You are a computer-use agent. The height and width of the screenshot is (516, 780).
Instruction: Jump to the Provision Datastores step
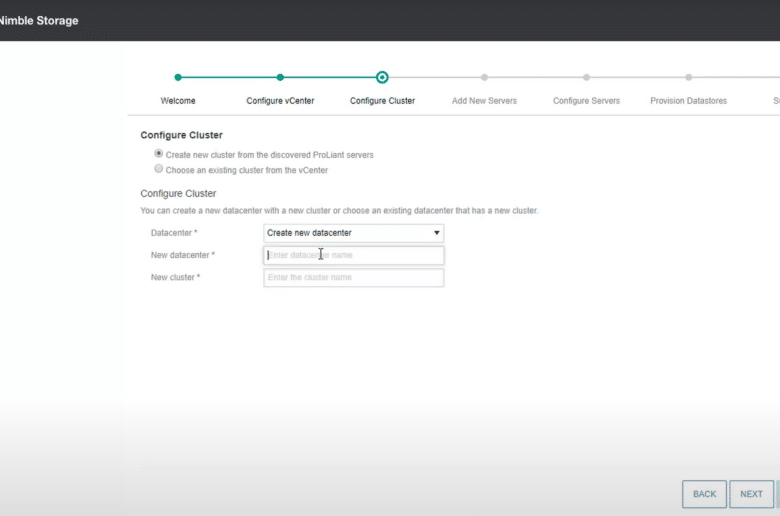(688, 101)
